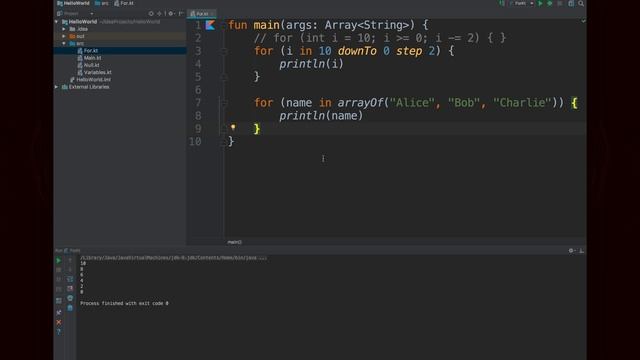Toggle soft-wrap icon in Run console
640x360 pixels.
[x=70, y=279]
